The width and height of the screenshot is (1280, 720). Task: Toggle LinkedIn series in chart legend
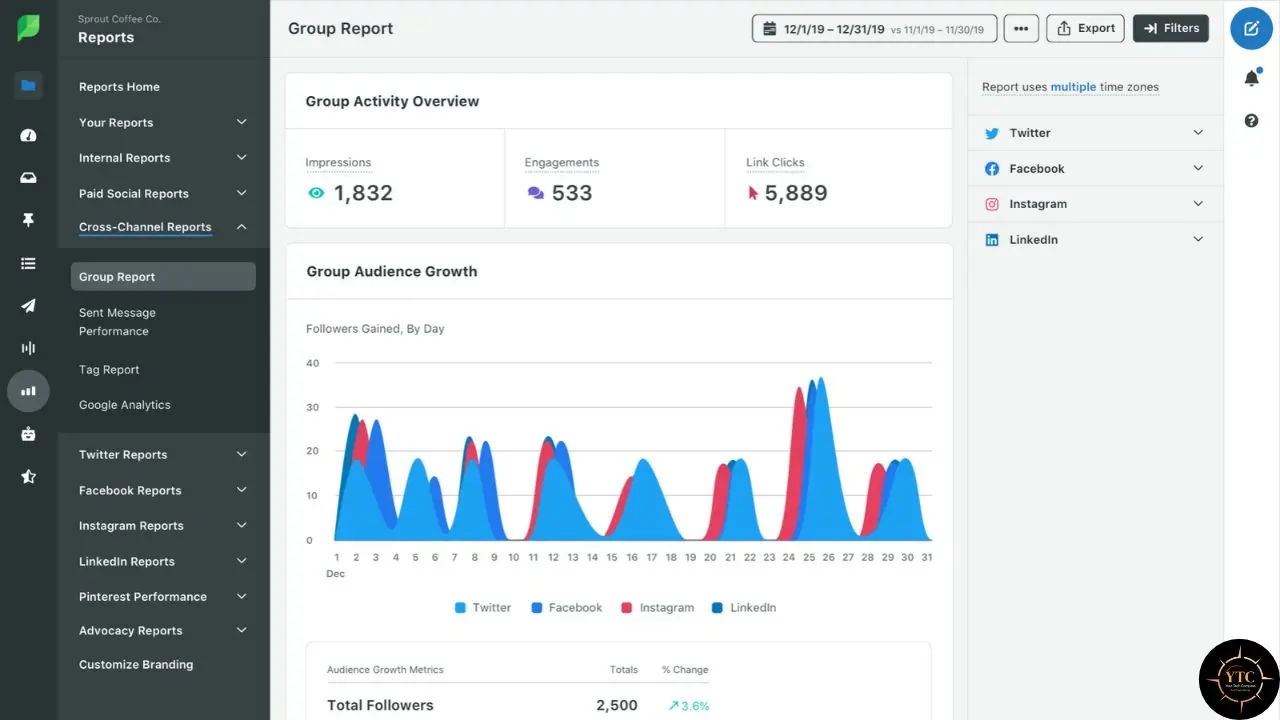744,607
